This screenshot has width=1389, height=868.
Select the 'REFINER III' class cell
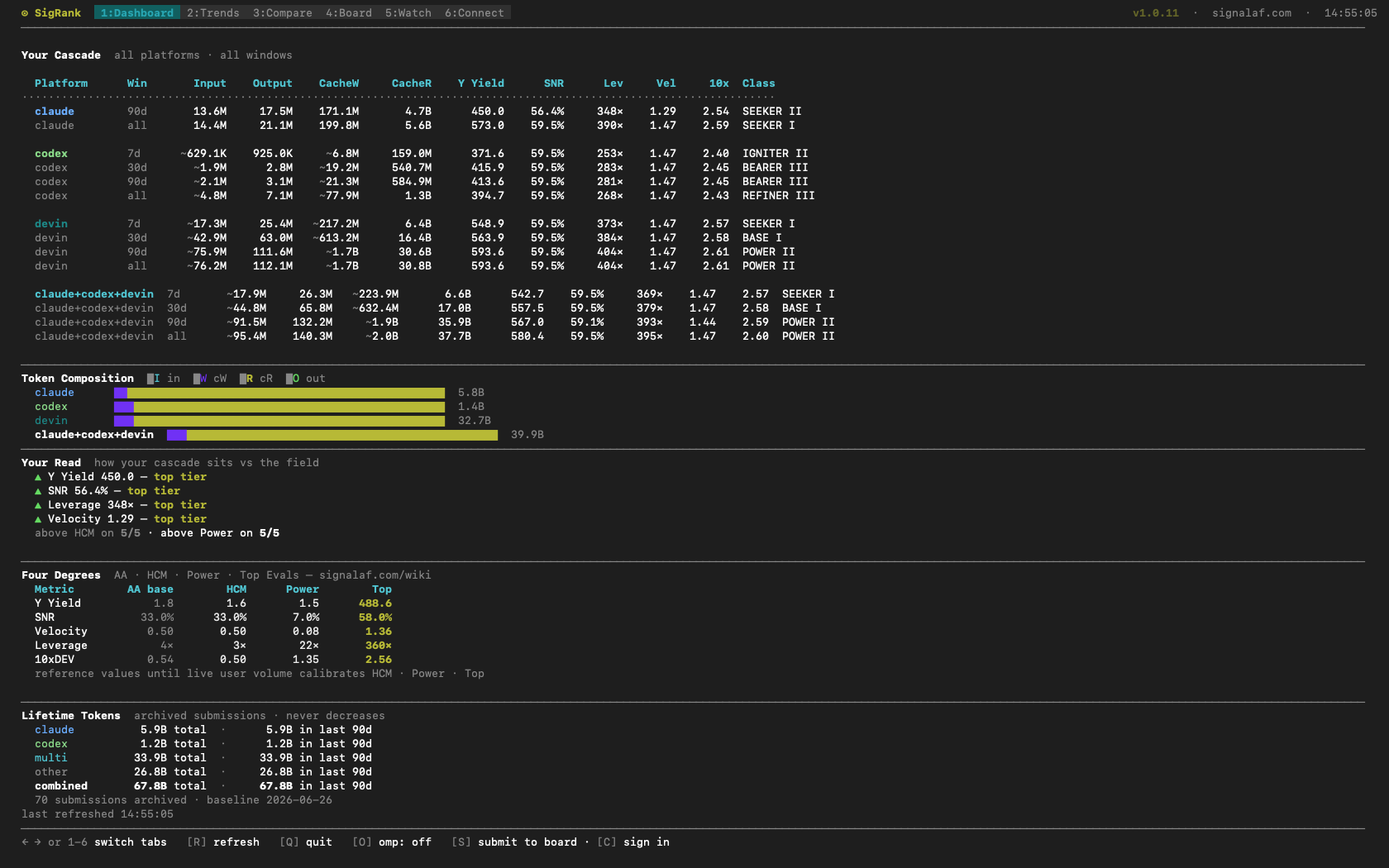779,196
